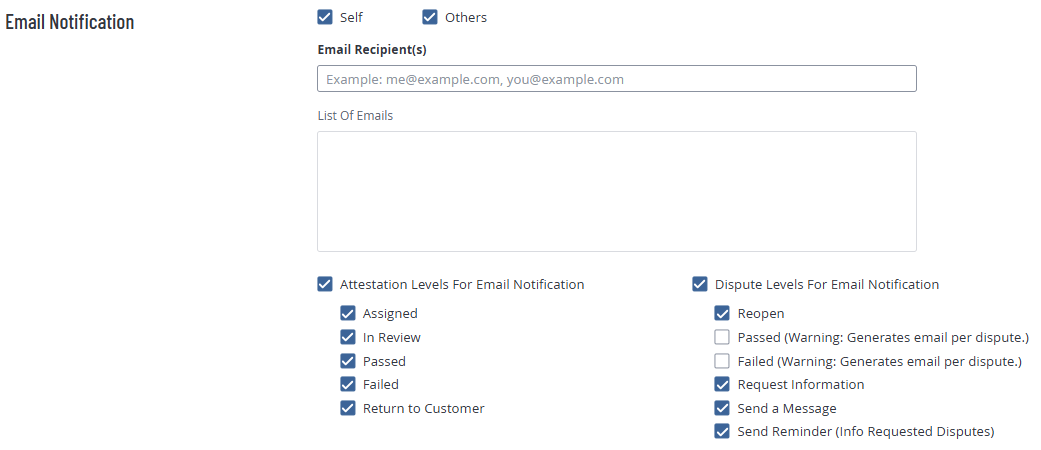This screenshot has height=450, width=1041.
Task: Disable the Assigned attestation level checkbox
Action: [x=348, y=313]
